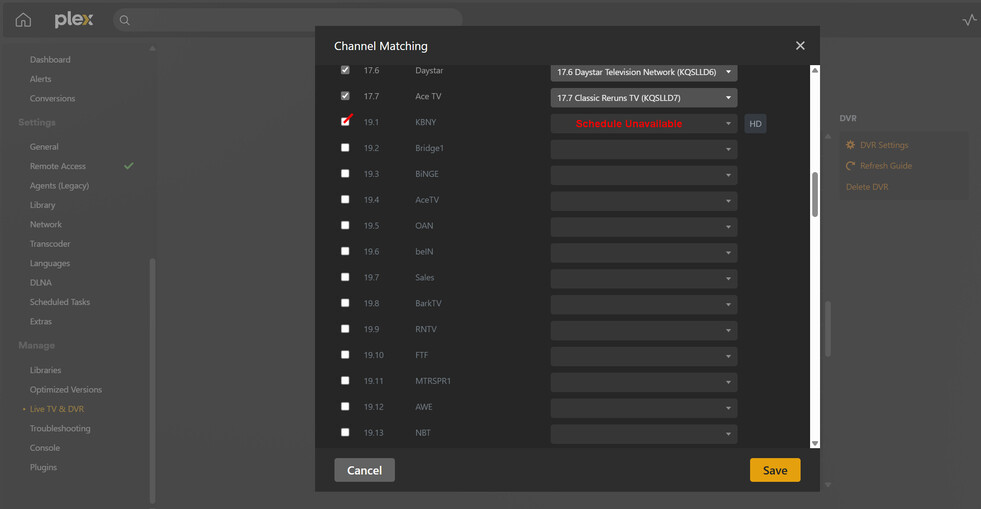This screenshot has height=509, width=981.
Task: Open the guide dropdown for AceTV
Action: (x=644, y=201)
